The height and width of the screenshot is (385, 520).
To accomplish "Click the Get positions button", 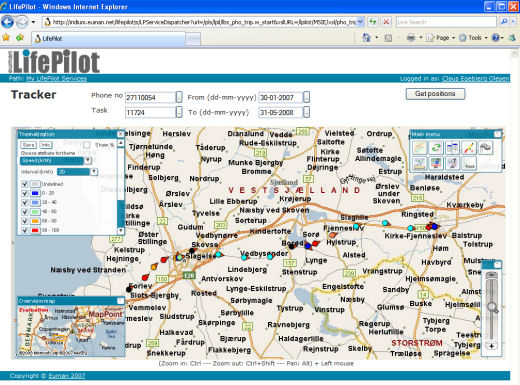I will click(x=435, y=94).
